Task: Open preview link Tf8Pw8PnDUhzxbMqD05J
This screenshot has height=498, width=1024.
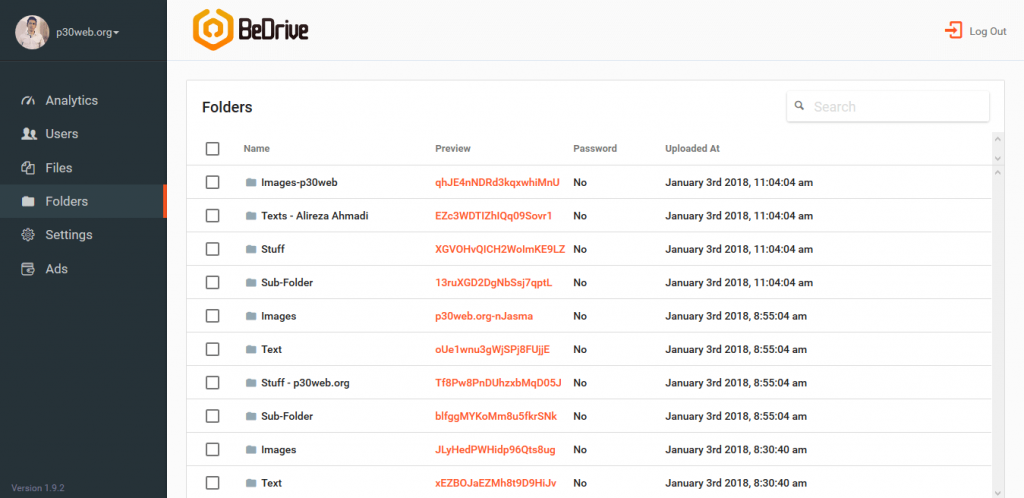Action: click(498, 382)
